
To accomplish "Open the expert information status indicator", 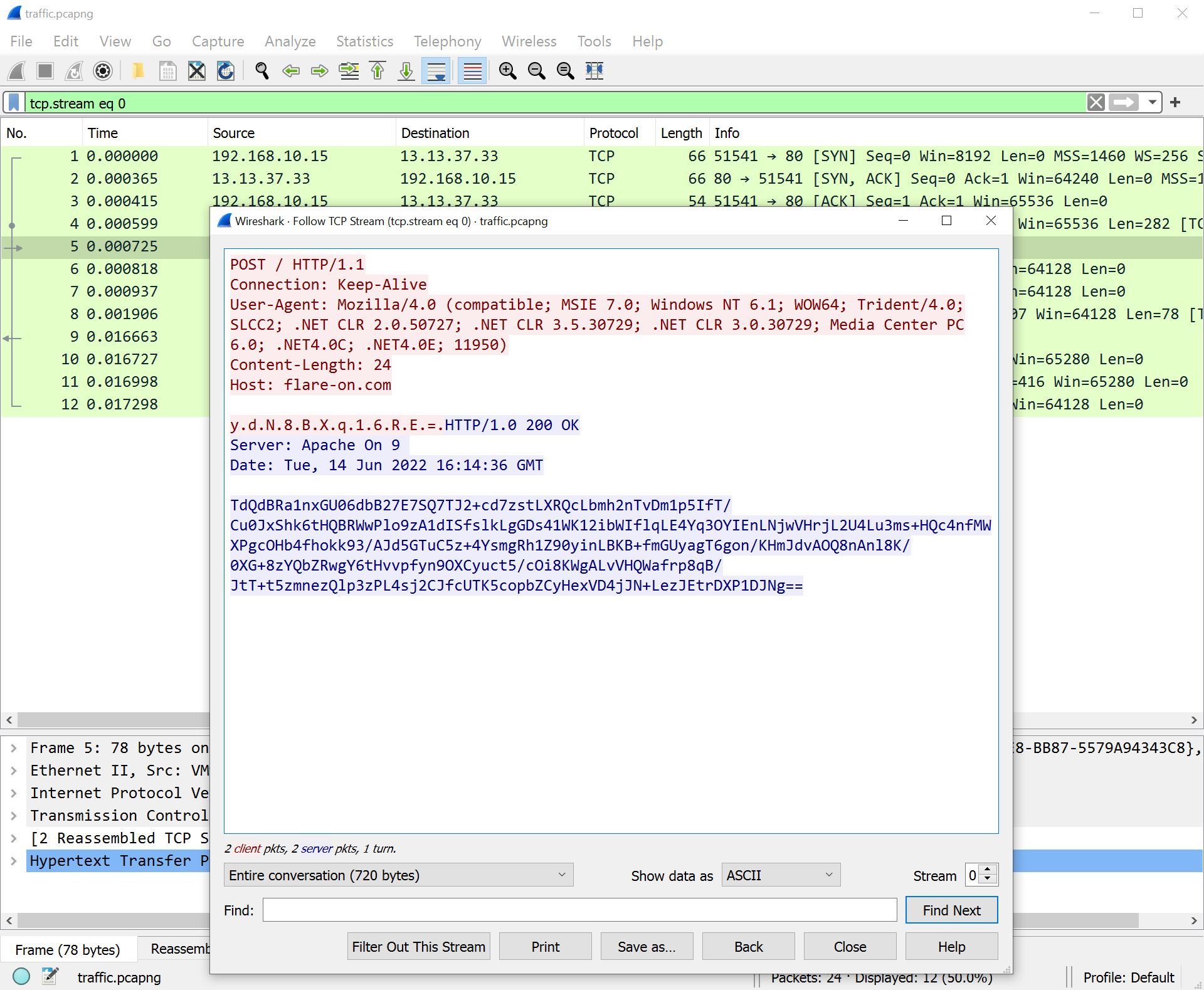I will [x=21, y=976].
